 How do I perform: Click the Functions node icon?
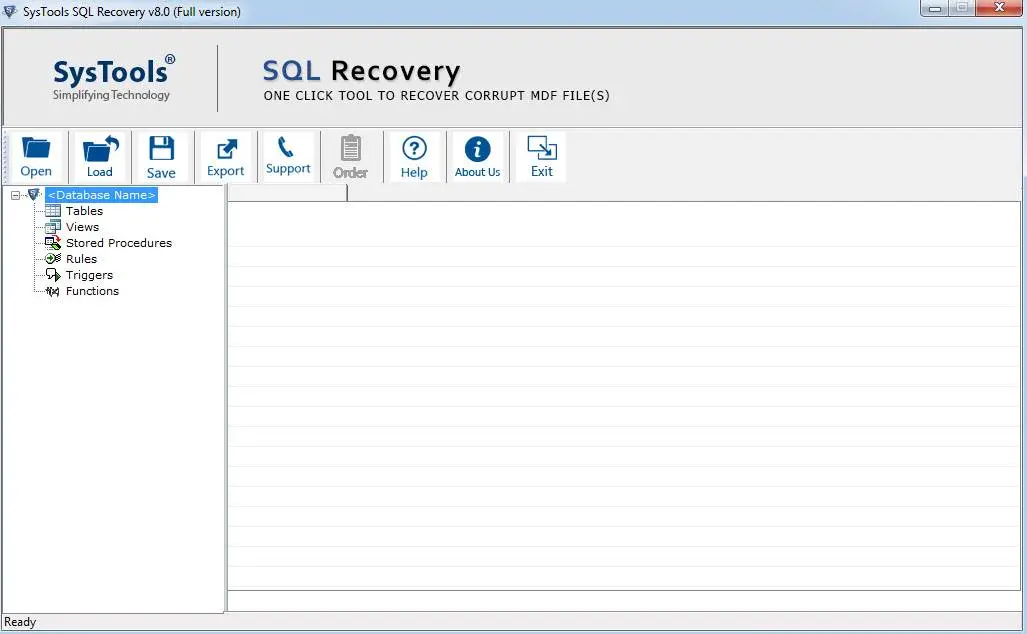[x=53, y=291]
